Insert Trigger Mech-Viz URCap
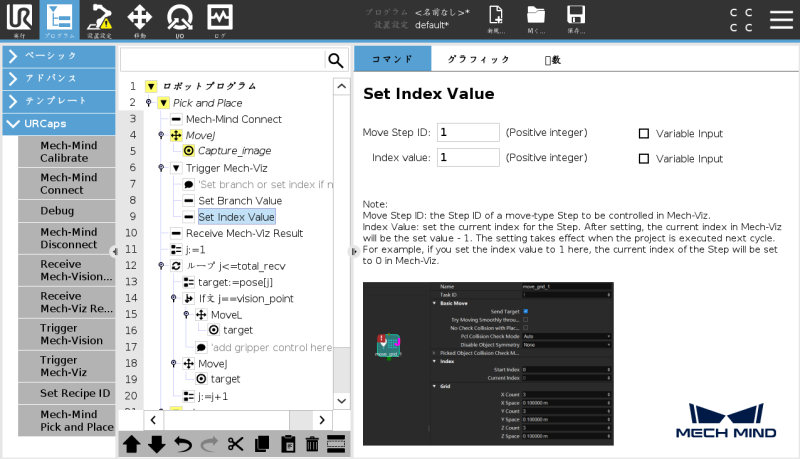Image resolution: width=800 pixels, height=459 pixels. pos(67,366)
